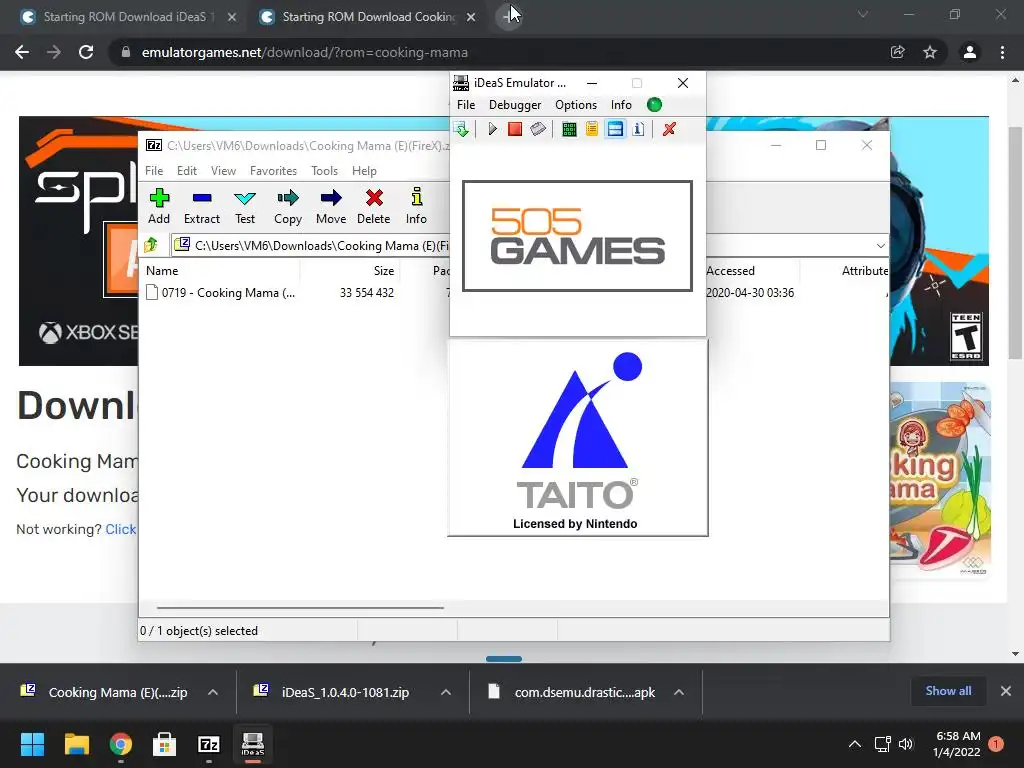Click Show all downloads

[x=948, y=691]
